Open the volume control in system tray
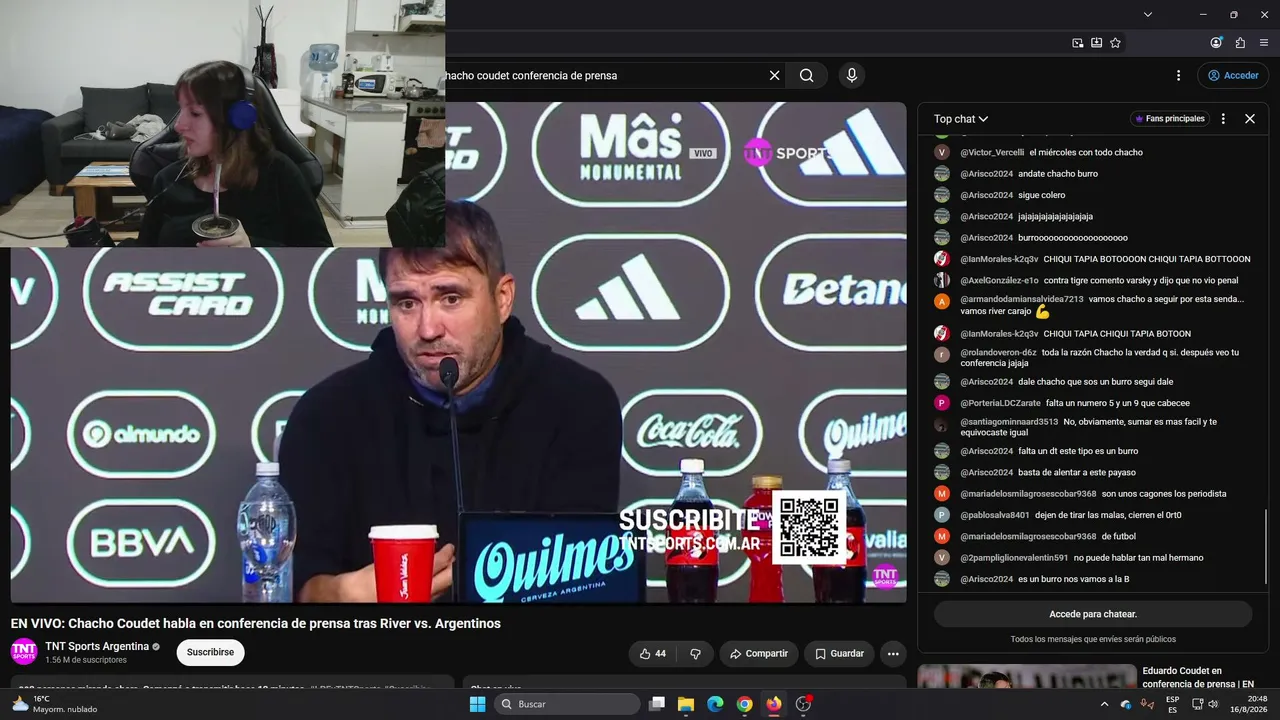Viewport: 1280px width, 720px height. [x=1213, y=704]
